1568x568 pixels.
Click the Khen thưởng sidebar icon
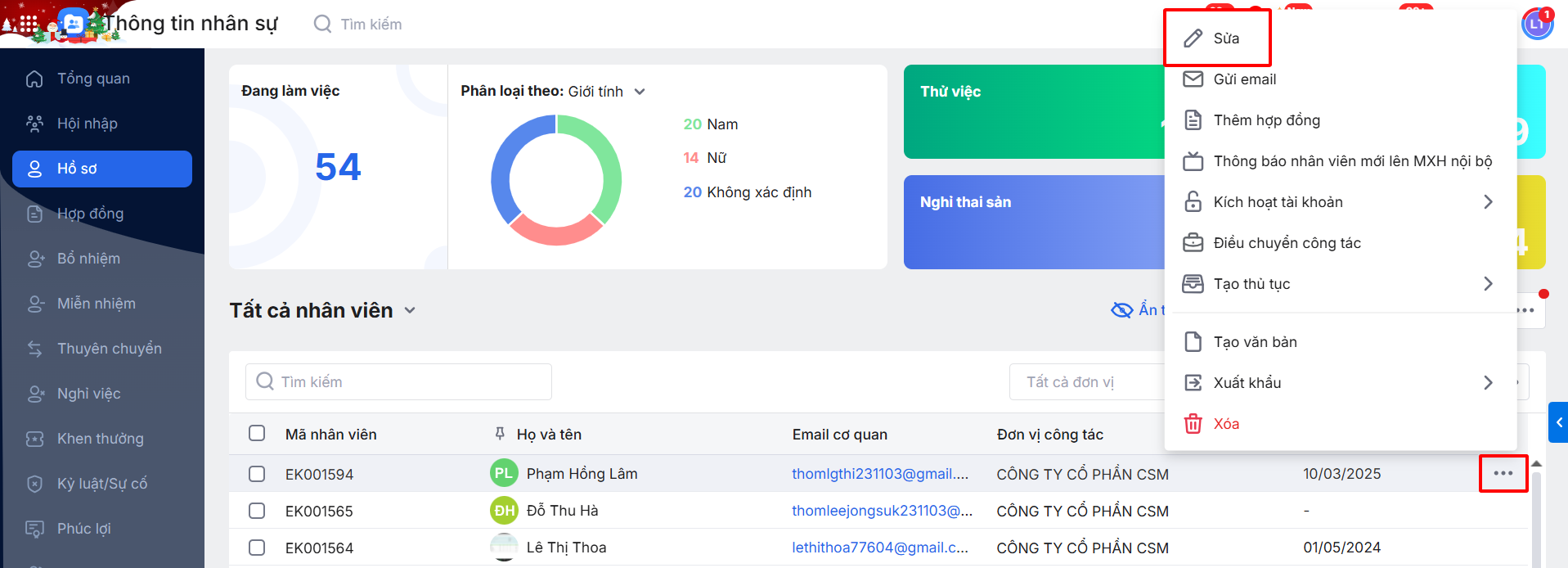[34, 439]
